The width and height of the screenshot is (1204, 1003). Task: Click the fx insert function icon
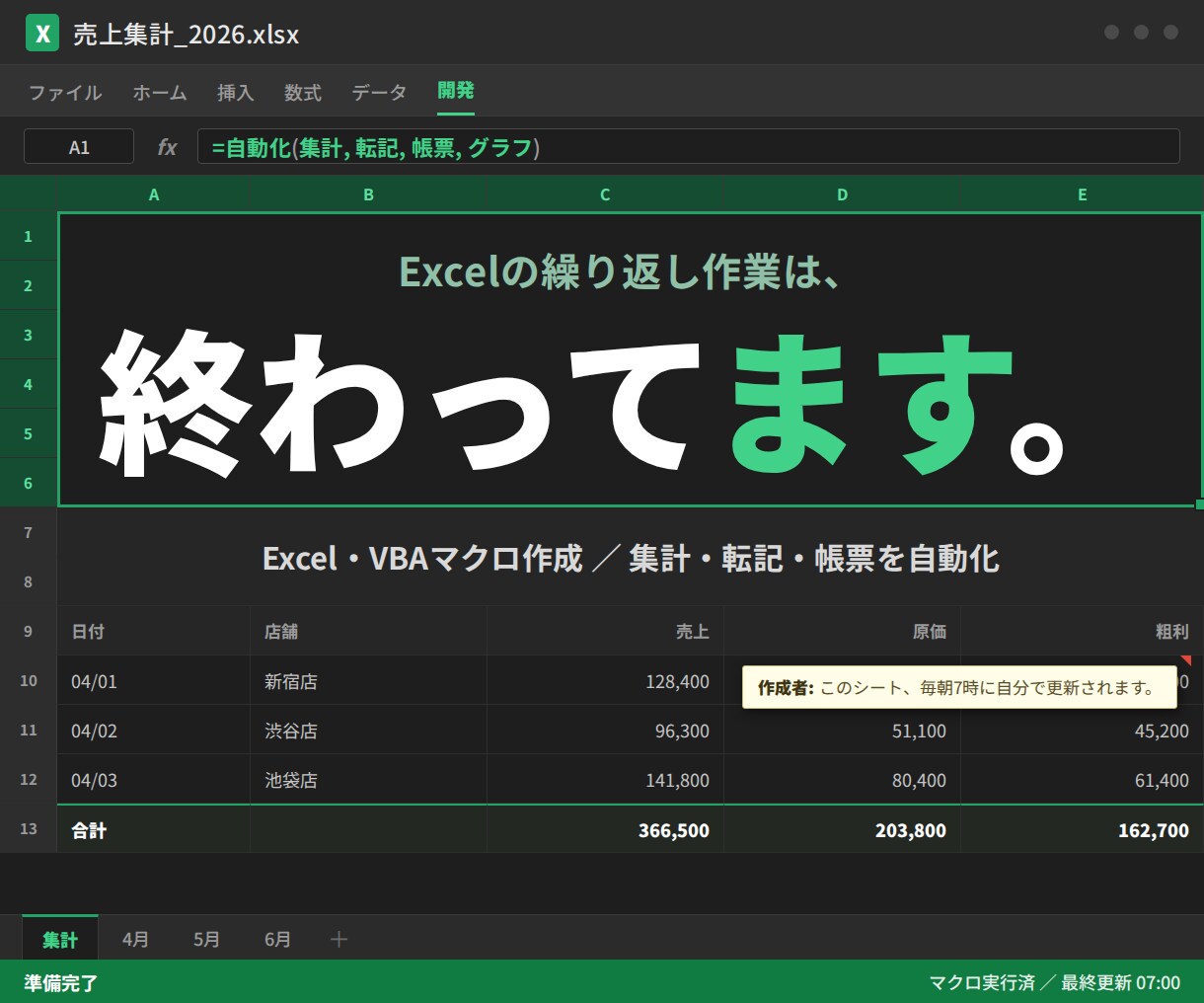click(167, 148)
